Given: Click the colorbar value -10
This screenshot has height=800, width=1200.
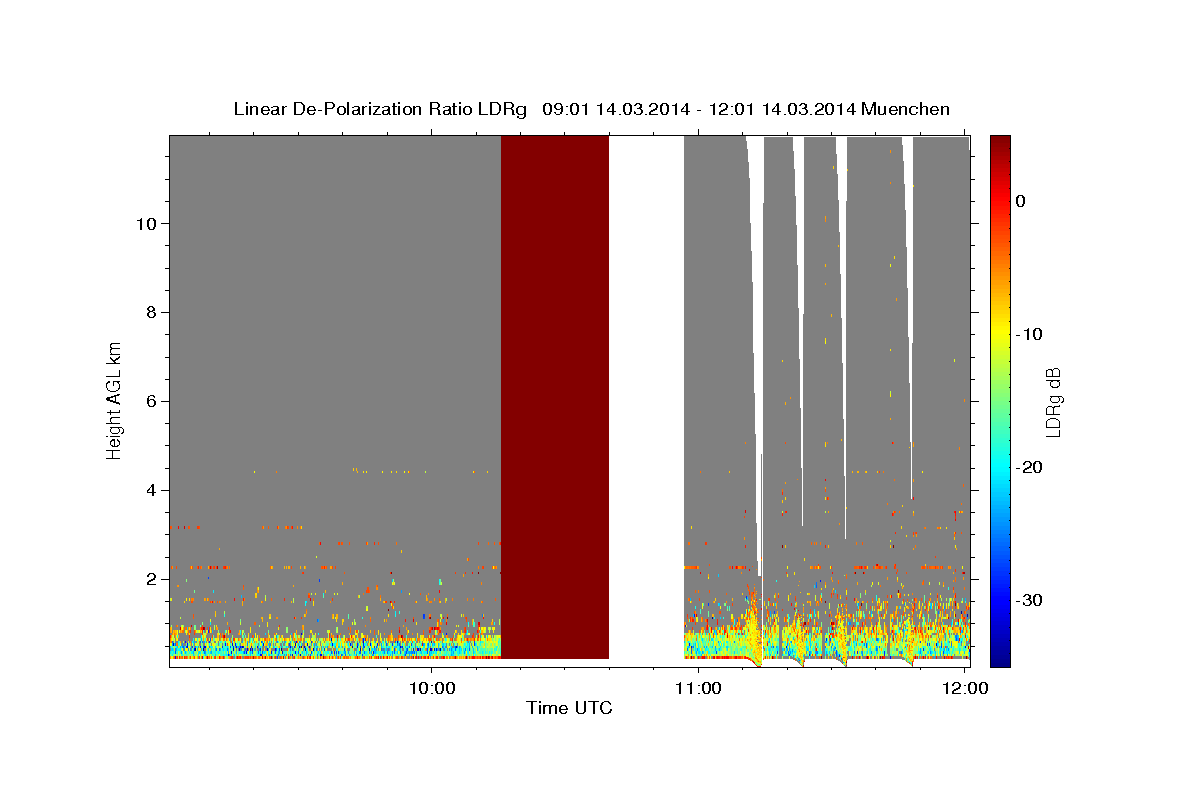Looking at the screenshot, I should pyautogui.click(x=1030, y=334).
